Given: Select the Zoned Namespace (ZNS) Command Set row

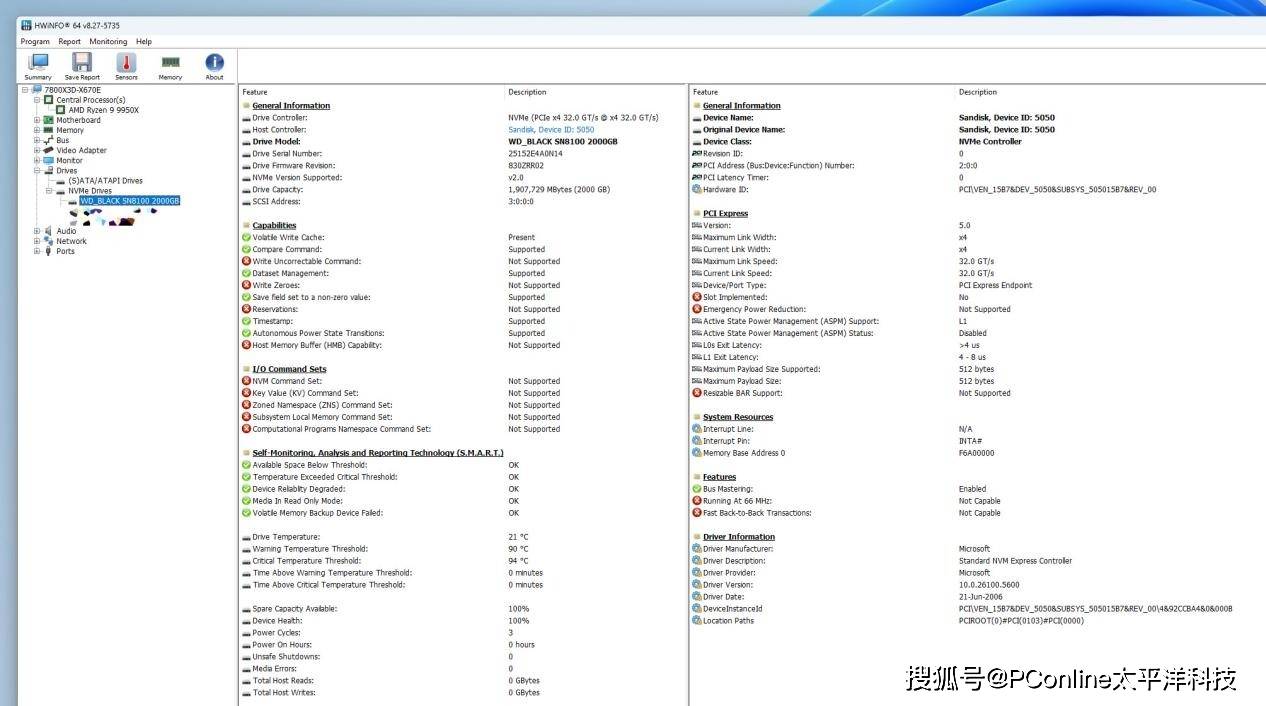Looking at the screenshot, I should click(x=463, y=405).
